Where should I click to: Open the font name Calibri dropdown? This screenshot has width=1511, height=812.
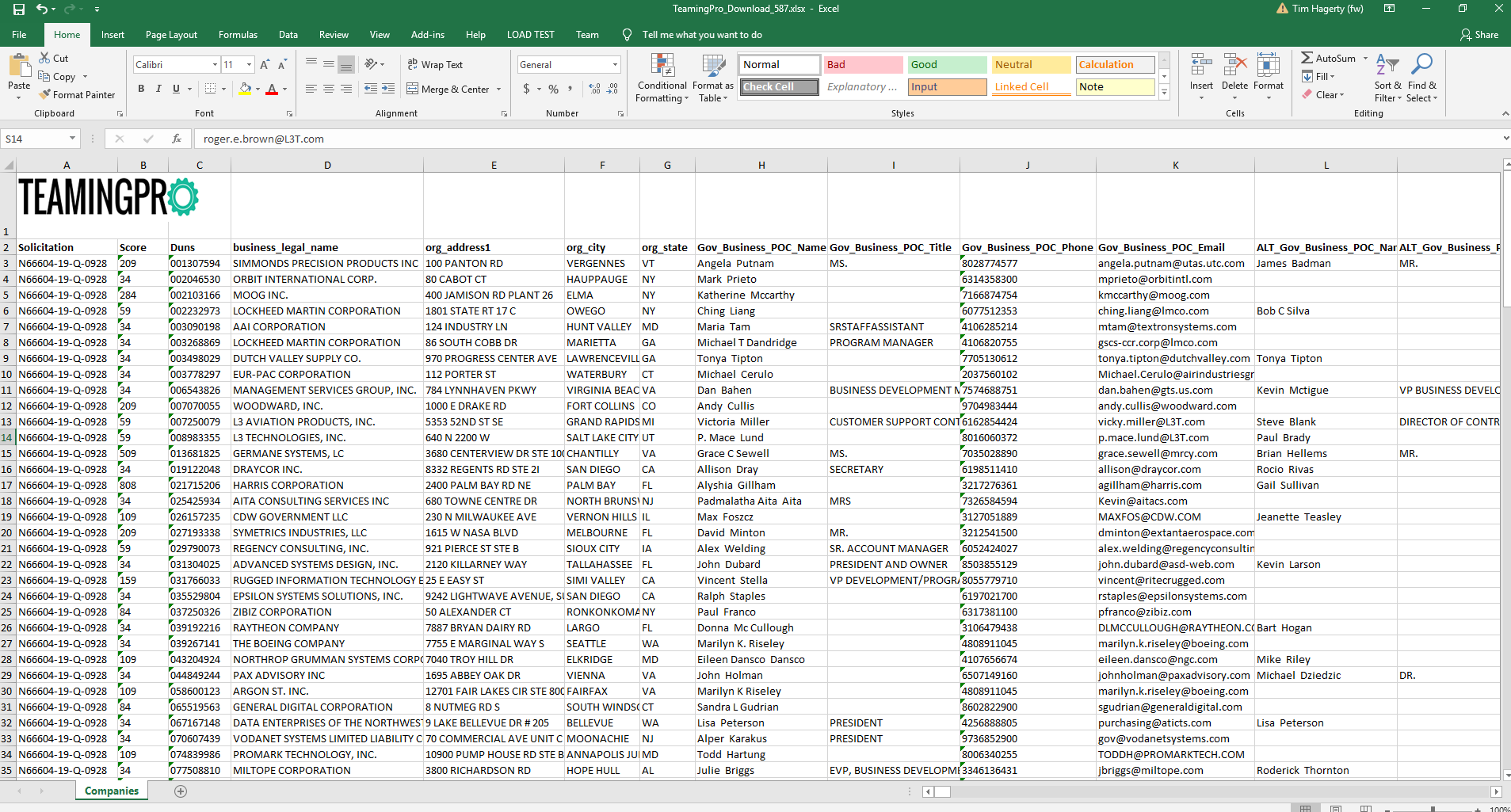pyautogui.click(x=215, y=64)
